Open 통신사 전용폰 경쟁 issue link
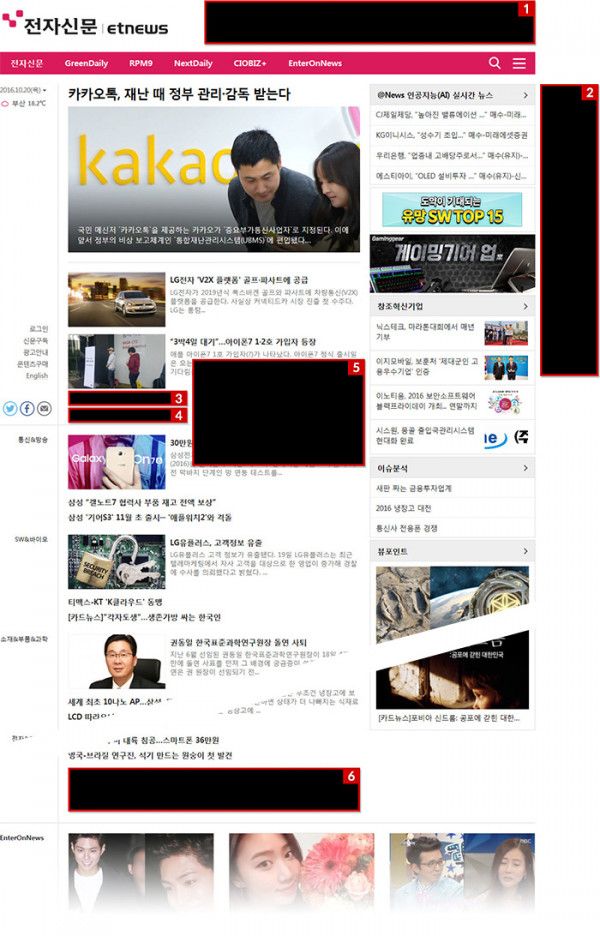600x936 pixels. (x=407, y=528)
